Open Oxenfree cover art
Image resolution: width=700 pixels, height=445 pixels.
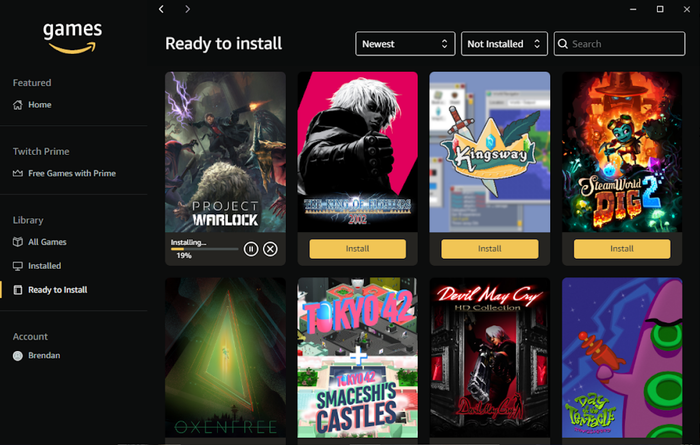tap(225, 358)
